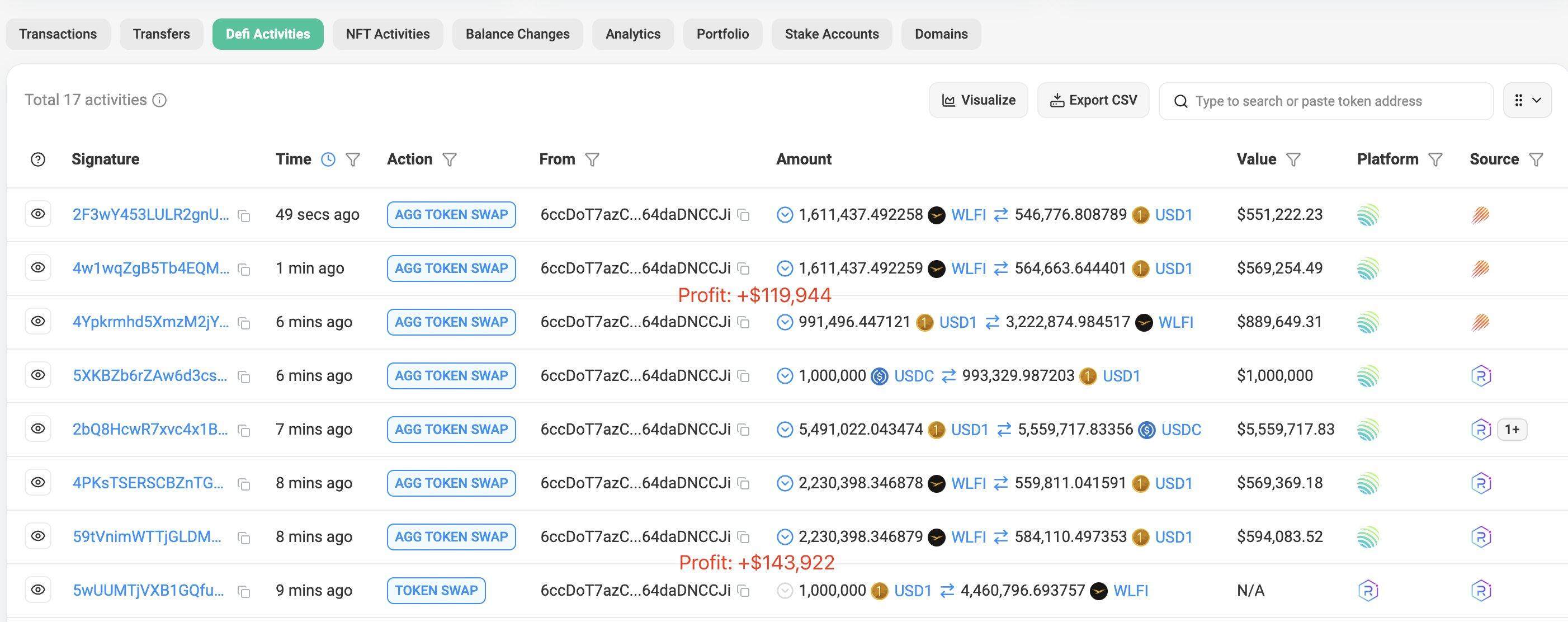Screen dimensions: 1568x622
Task: Toggle eye icon for 4w1wqZgB5Tb4EQM row
Action: tap(37, 268)
